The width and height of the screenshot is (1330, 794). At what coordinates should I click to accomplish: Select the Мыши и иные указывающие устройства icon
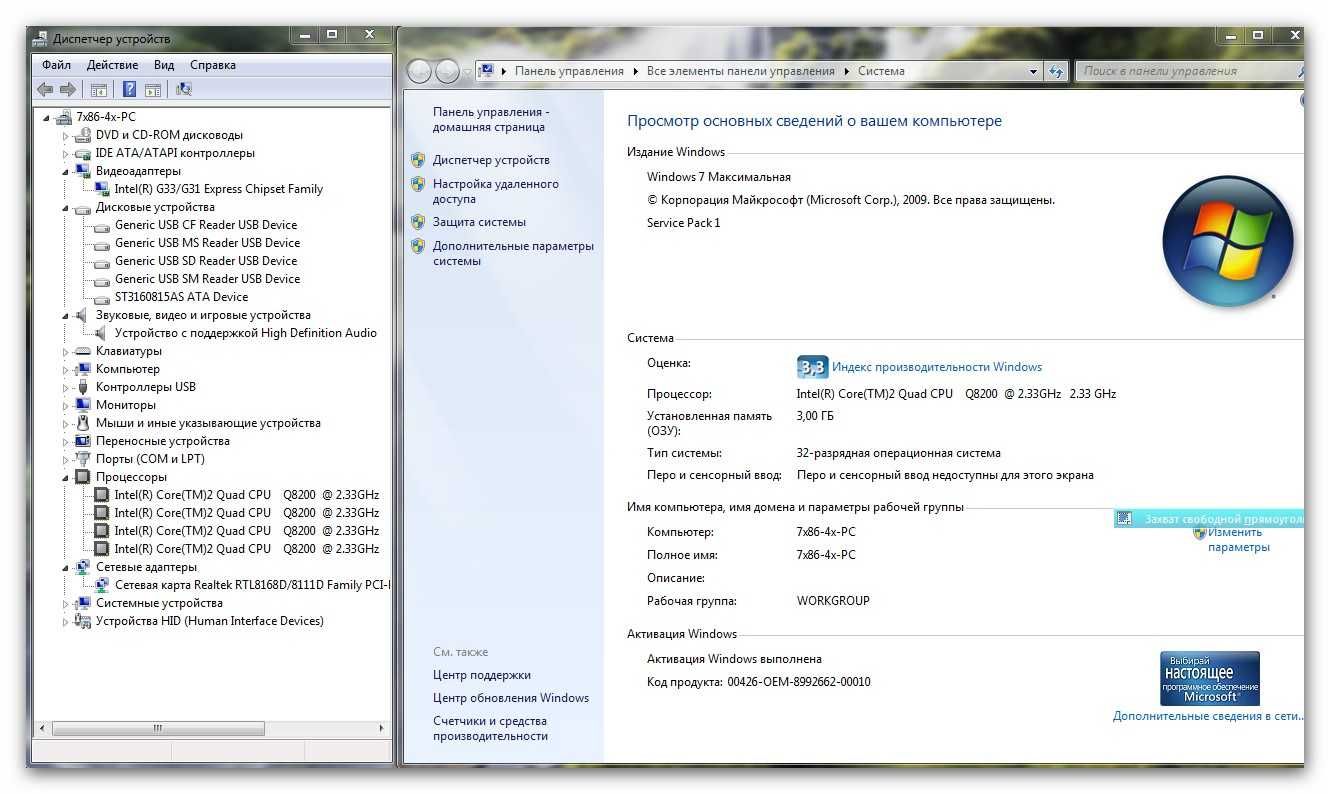point(83,423)
